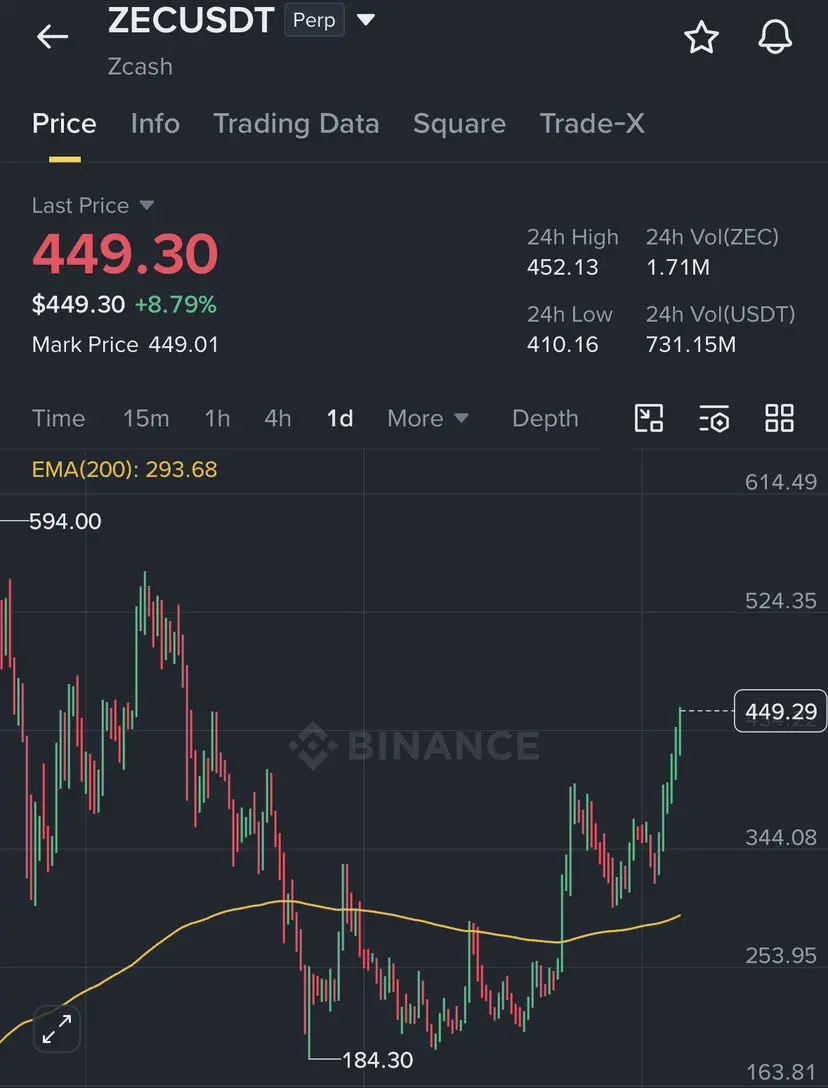The width and height of the screenshot is (828, 1088).
Task: Click the 184.30 low marker label
Action: pyautogui.click(x=378, y=1060)
